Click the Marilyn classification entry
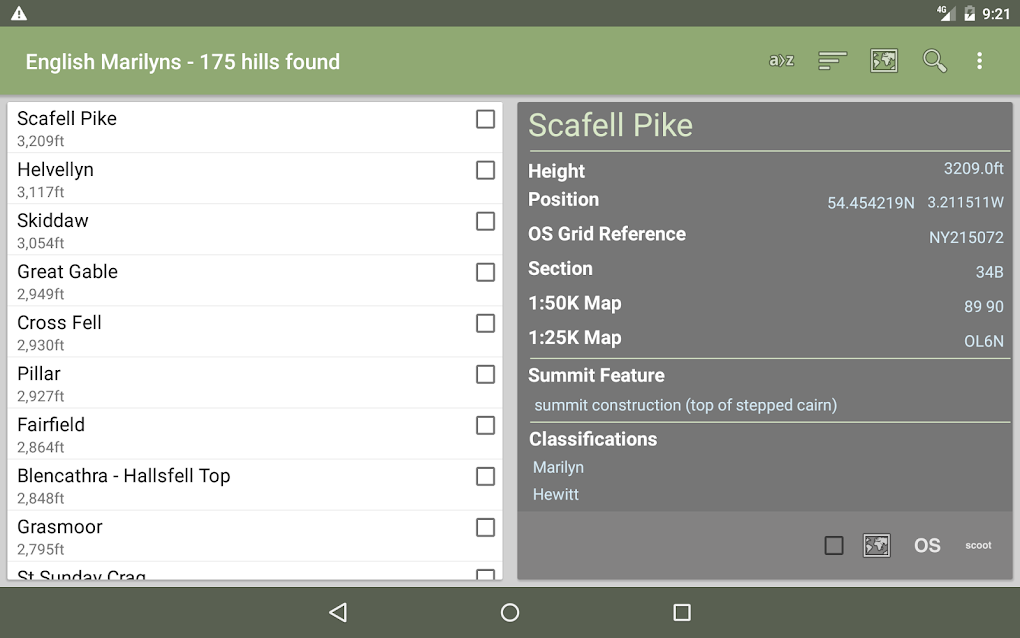 pos(558,467)
